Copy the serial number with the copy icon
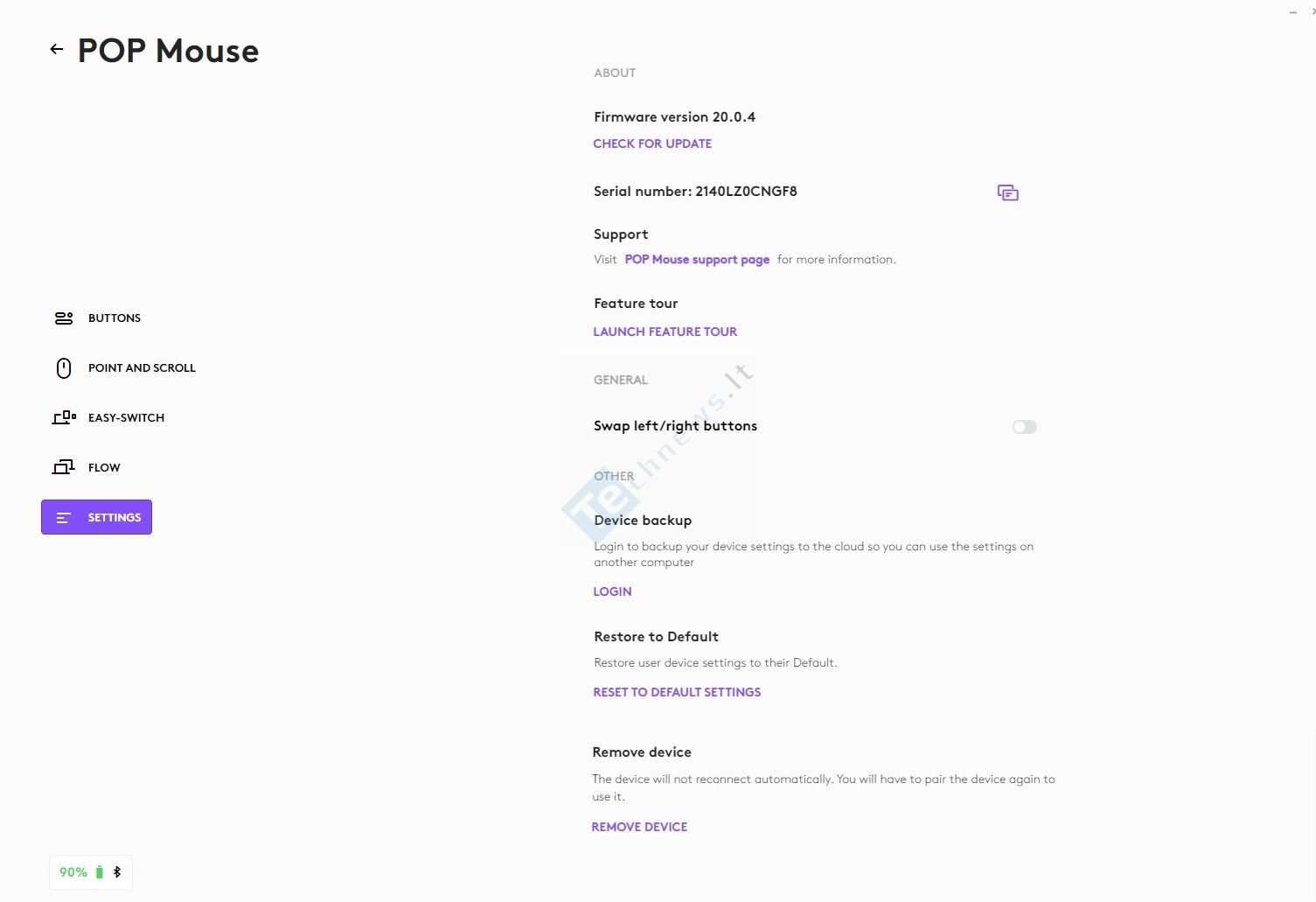Viewport: 1316px width, 902px height. (x=1007, y=192)
